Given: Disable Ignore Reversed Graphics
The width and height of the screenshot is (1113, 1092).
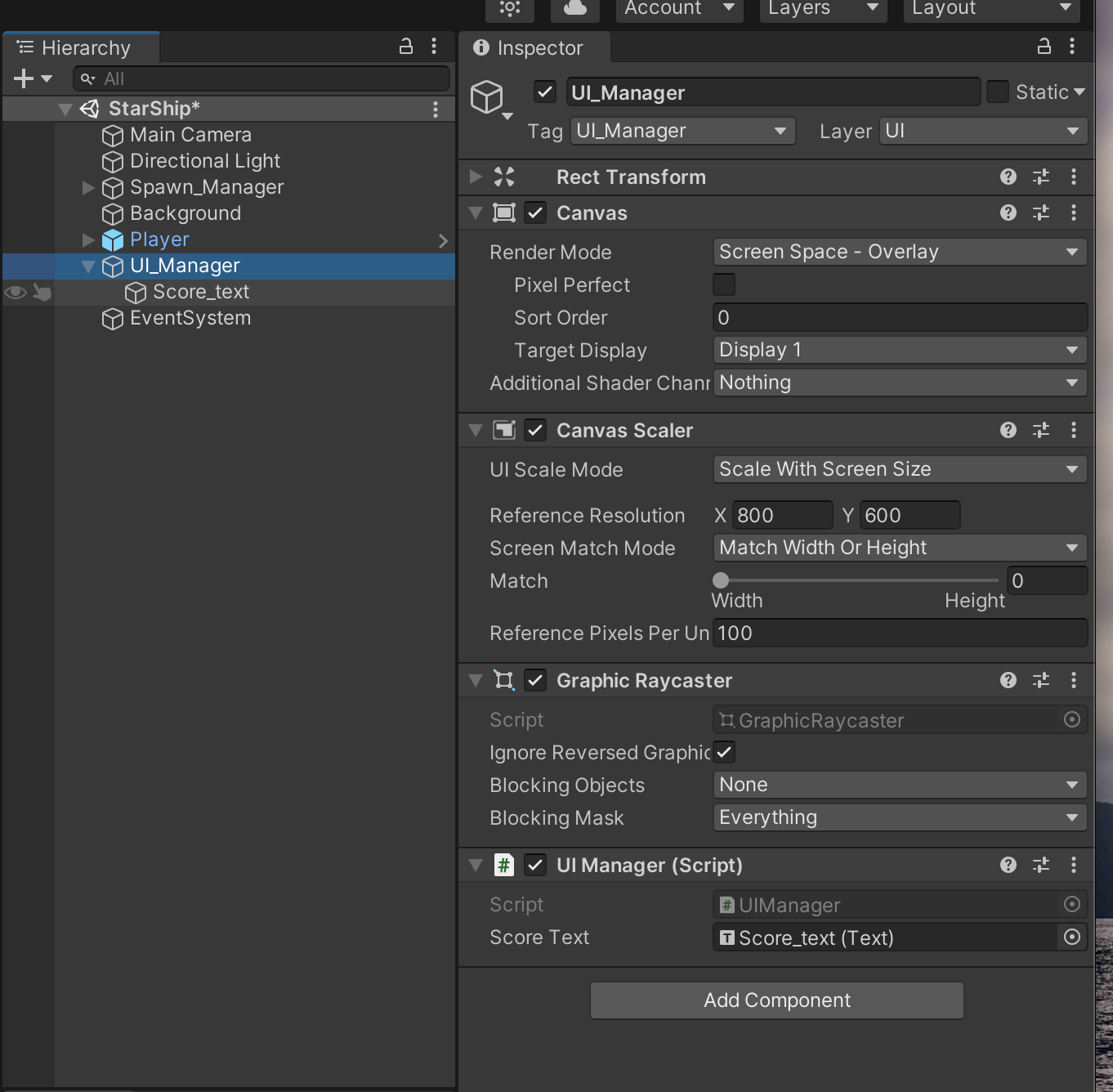Looking at the screenshot, I should [x=723, y=752].
